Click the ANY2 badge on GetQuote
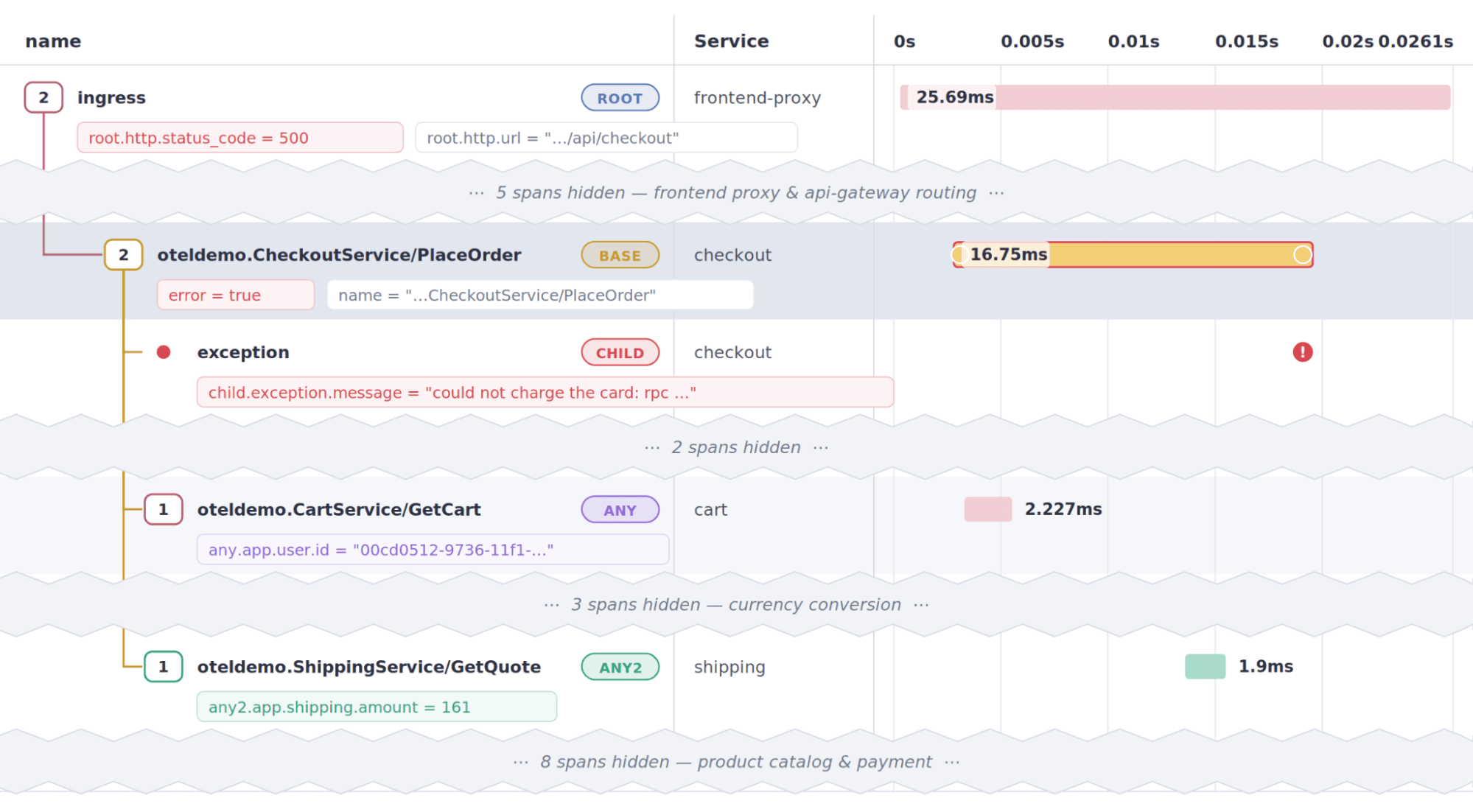The width and height of the screenshot is (1473, 812). pos(620,667)
